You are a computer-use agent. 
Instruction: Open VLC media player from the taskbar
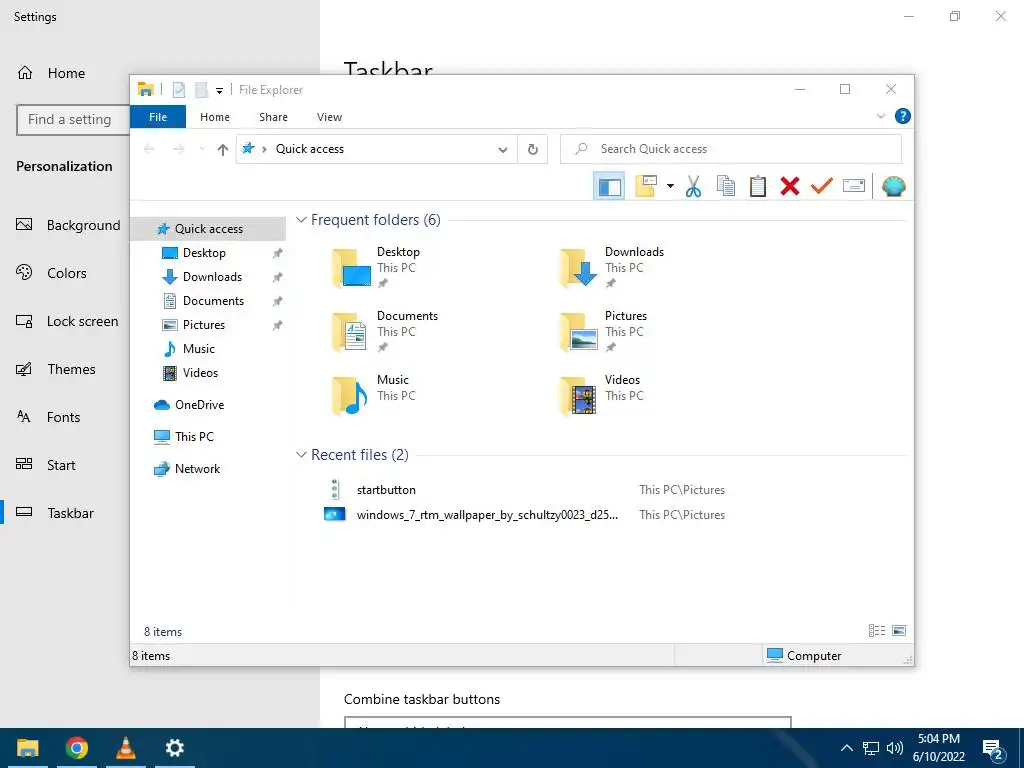point(125,748)
